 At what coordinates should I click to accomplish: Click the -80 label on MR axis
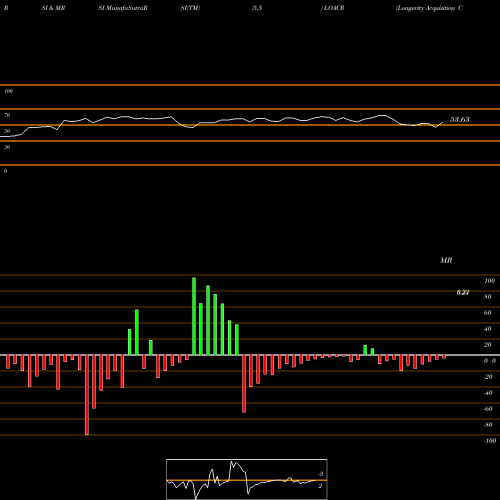(x=488, y=425)
